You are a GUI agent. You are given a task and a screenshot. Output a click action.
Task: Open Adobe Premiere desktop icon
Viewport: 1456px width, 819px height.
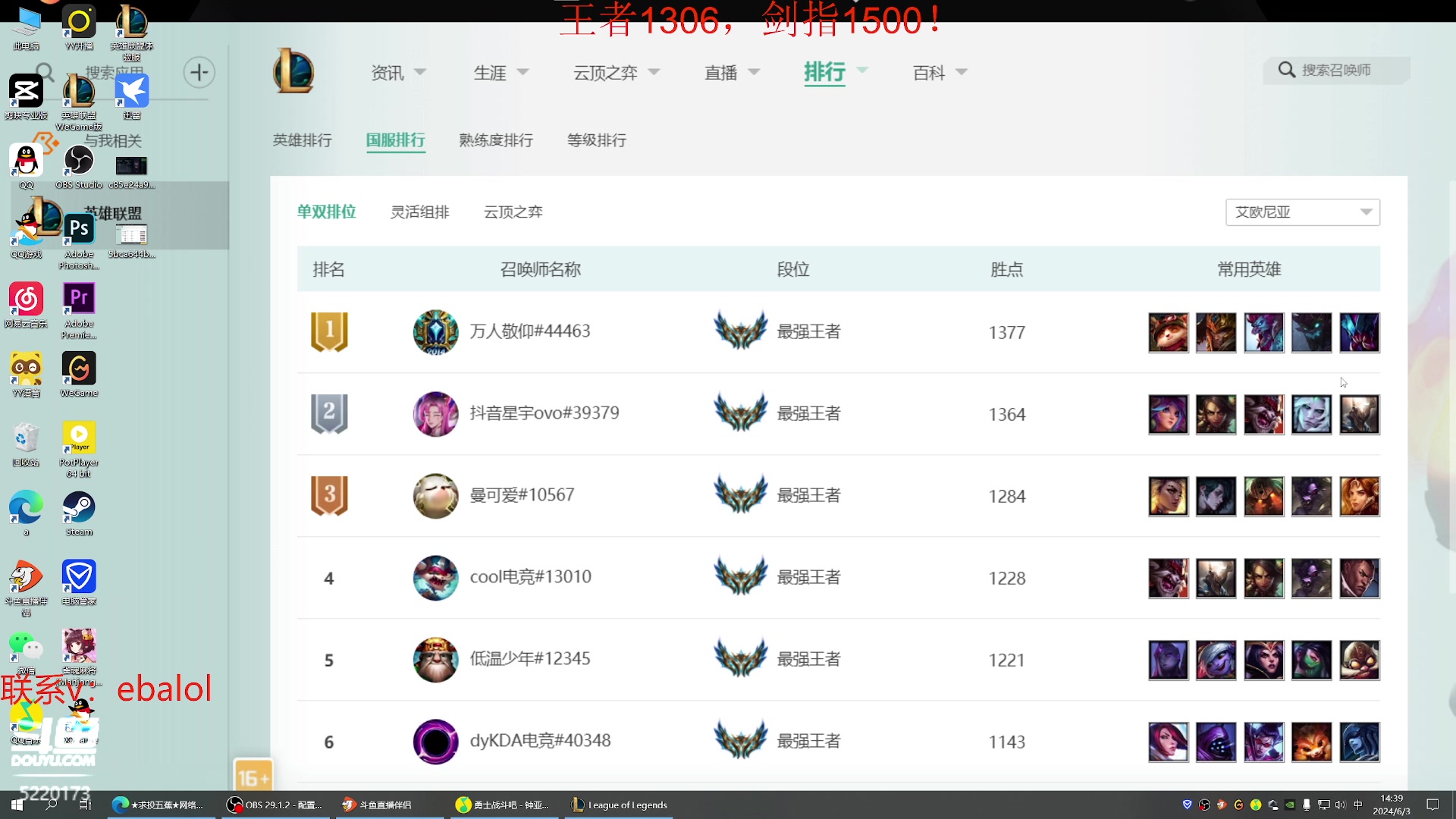[79, 311]
